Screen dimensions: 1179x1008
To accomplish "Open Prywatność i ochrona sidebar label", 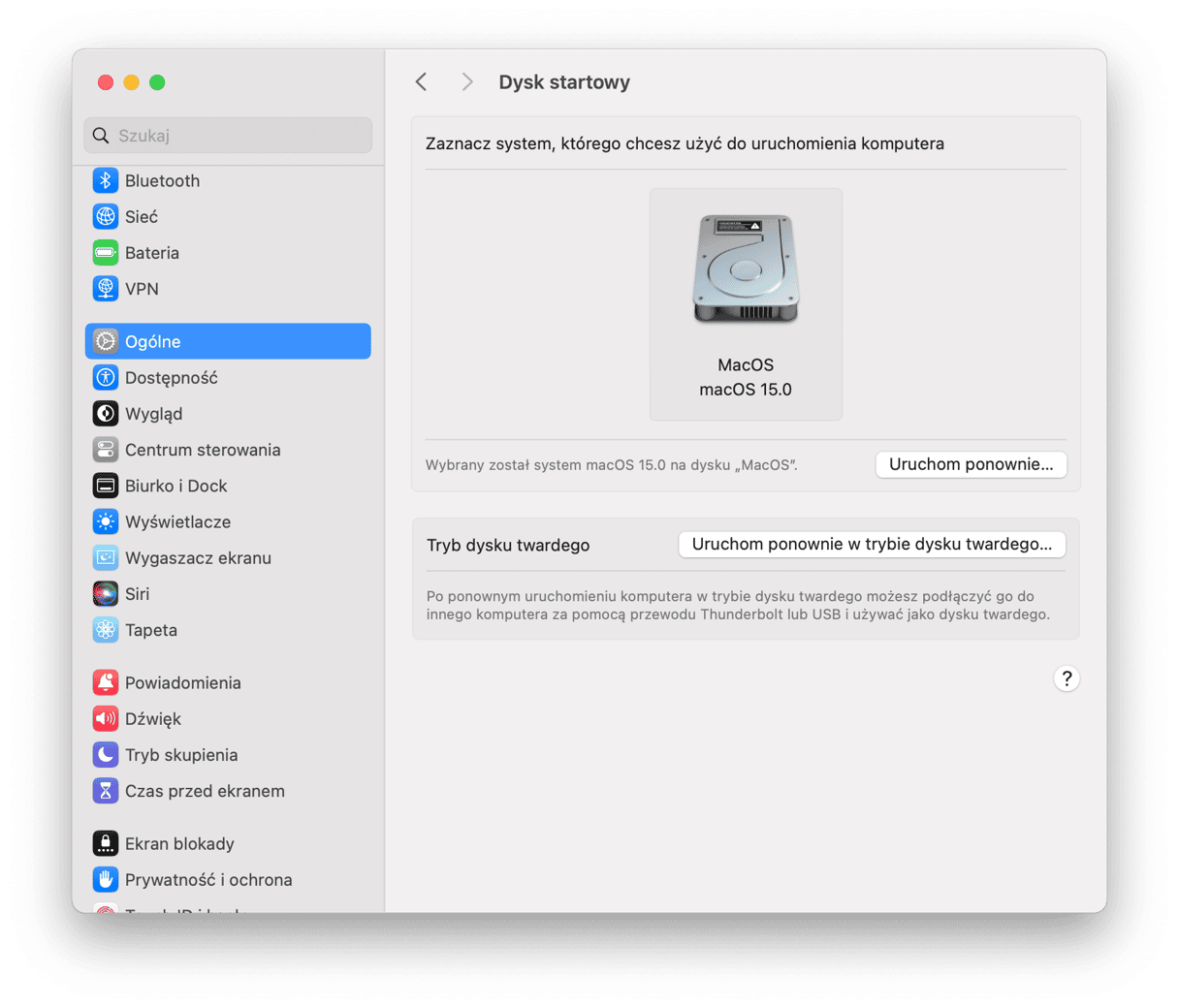I will [x=208, y=880].
